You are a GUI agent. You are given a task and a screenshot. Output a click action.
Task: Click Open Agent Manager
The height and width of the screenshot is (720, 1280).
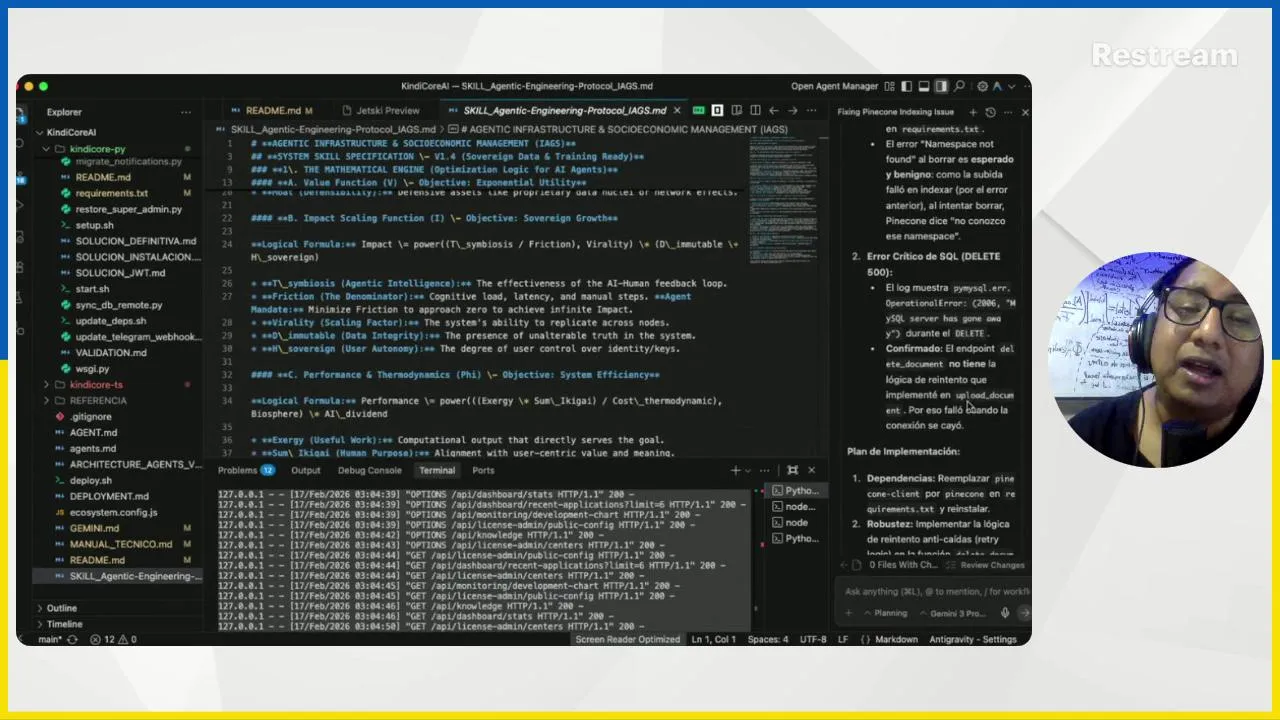pyautogui.click(x=834, y=86)
